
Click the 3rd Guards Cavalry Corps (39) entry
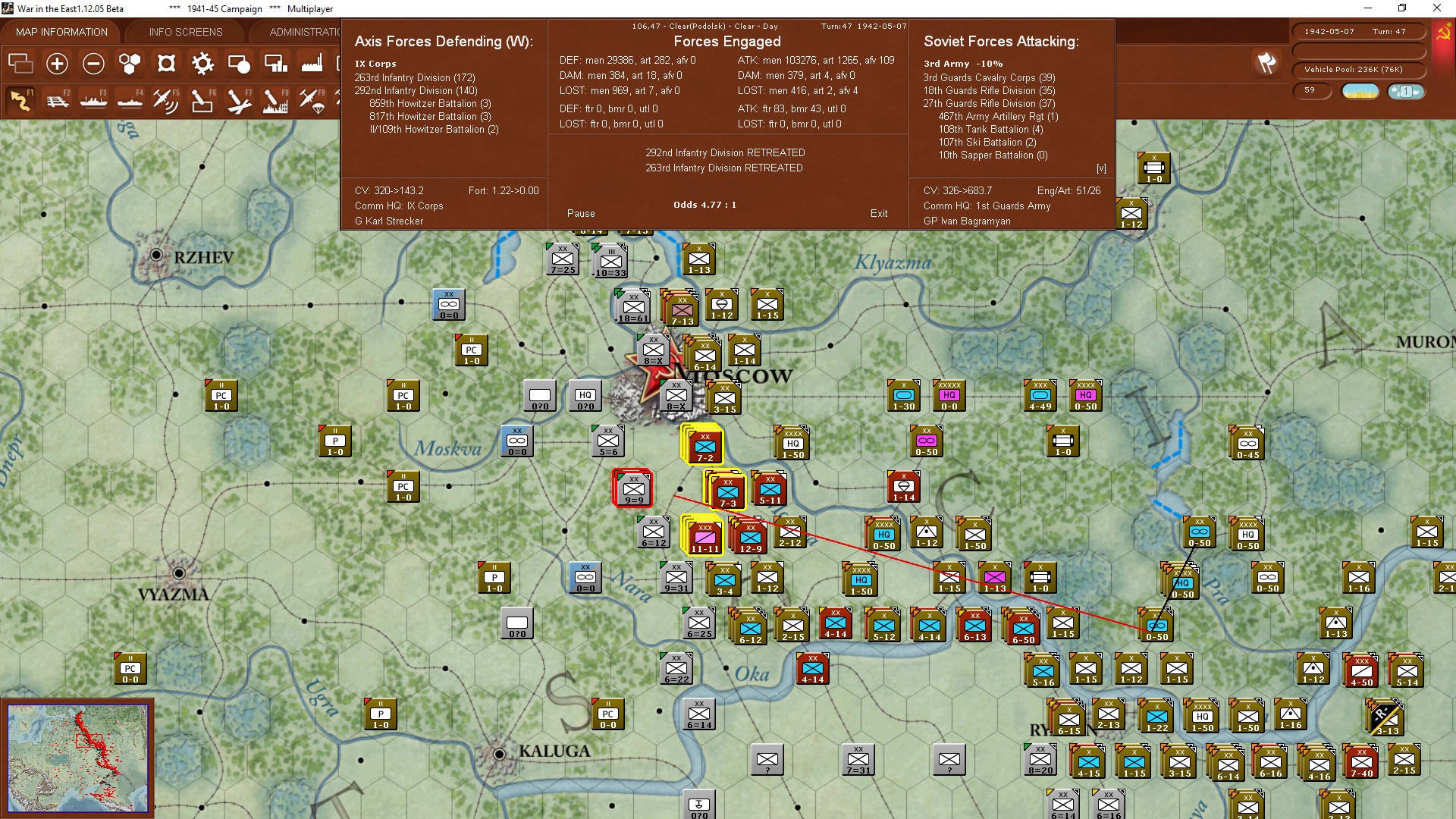pyautogui.click(x=989, y=78)
